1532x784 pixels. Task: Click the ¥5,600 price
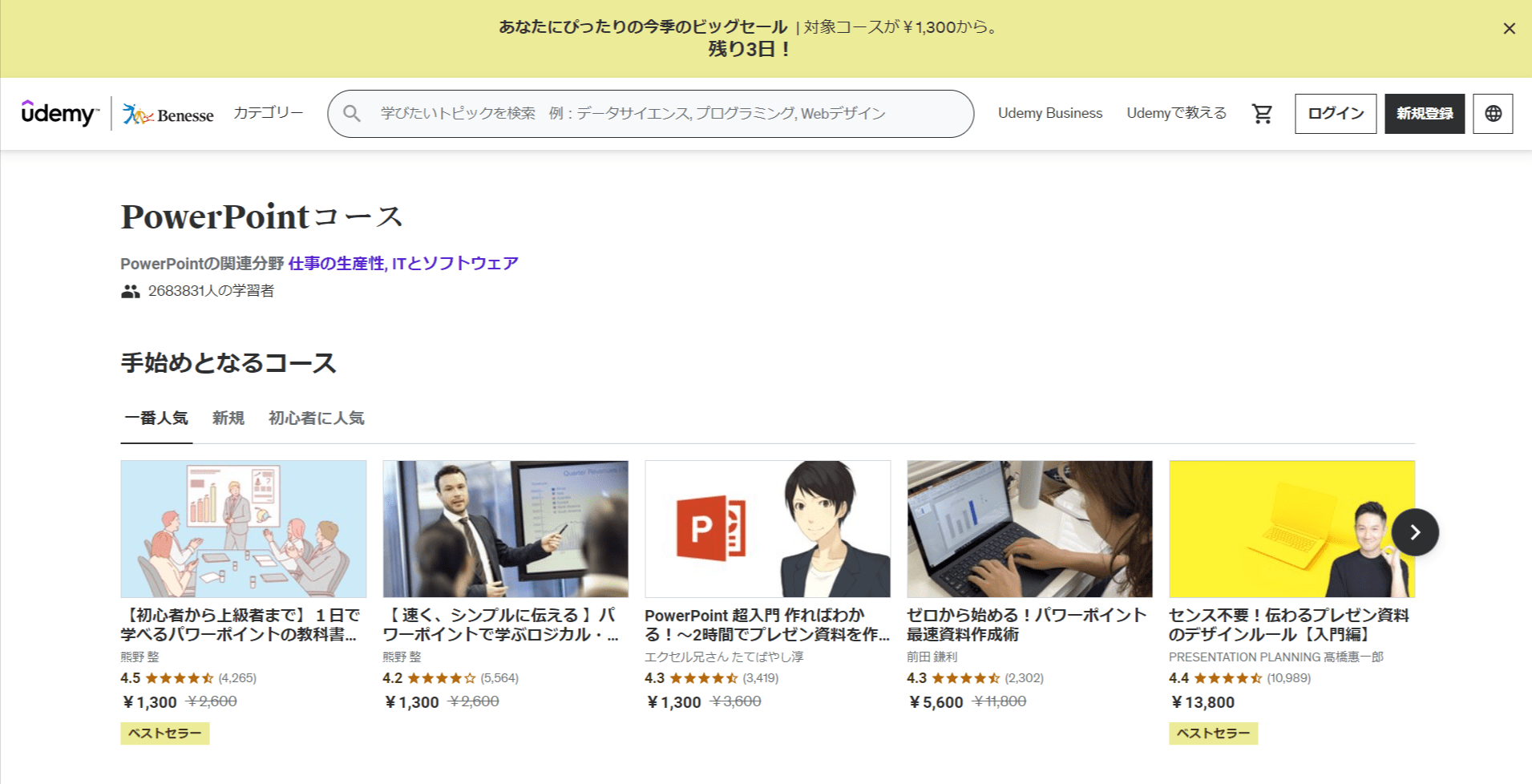point(936,702)
